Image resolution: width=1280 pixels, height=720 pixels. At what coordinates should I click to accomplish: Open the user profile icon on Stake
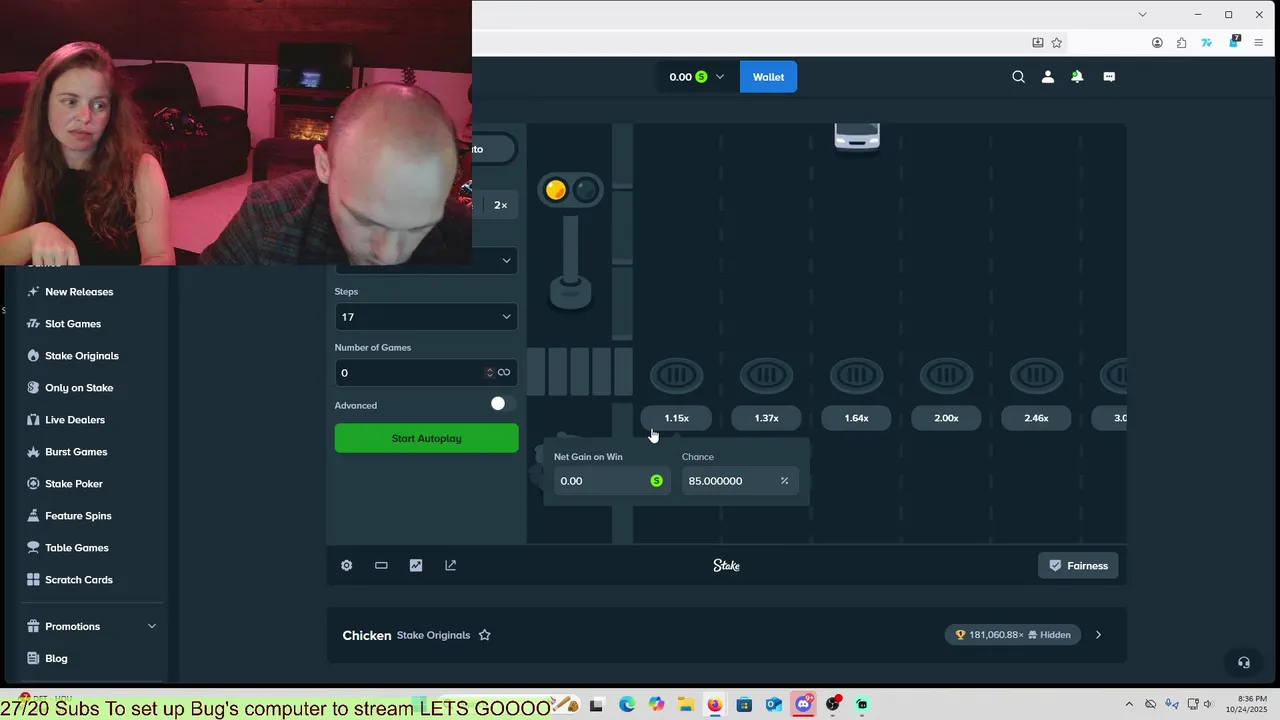[x=1048, y=77]
